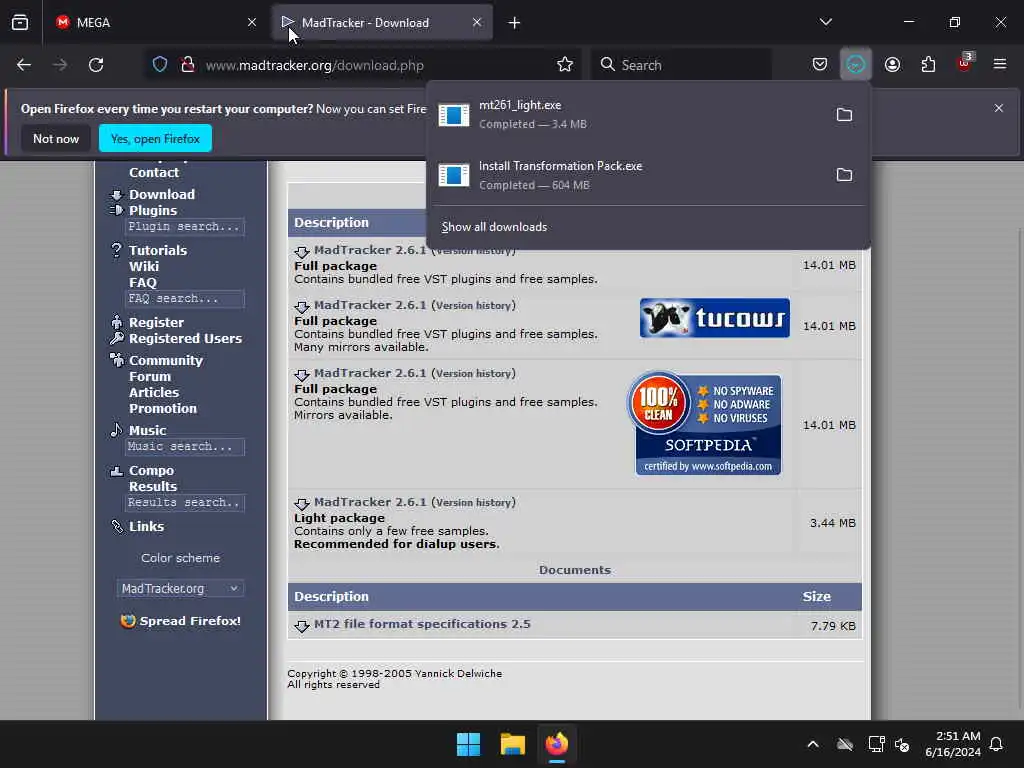Open MT2 file format specifications 2.5
This screenshot has width=1024, height=768.
coord(423,624)
